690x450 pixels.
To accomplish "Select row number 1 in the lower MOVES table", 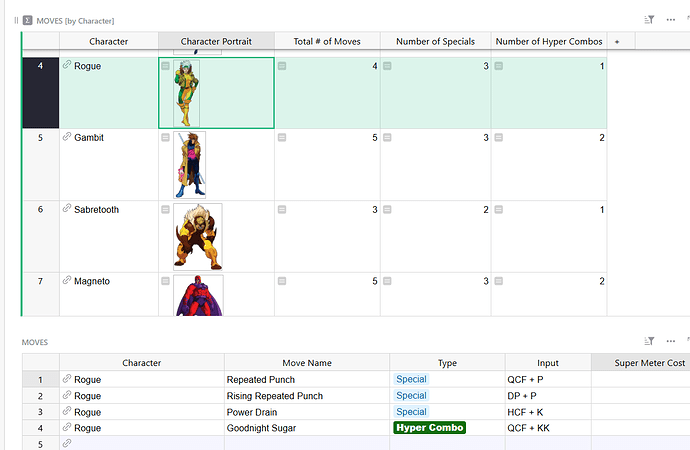I will [40, 379].
